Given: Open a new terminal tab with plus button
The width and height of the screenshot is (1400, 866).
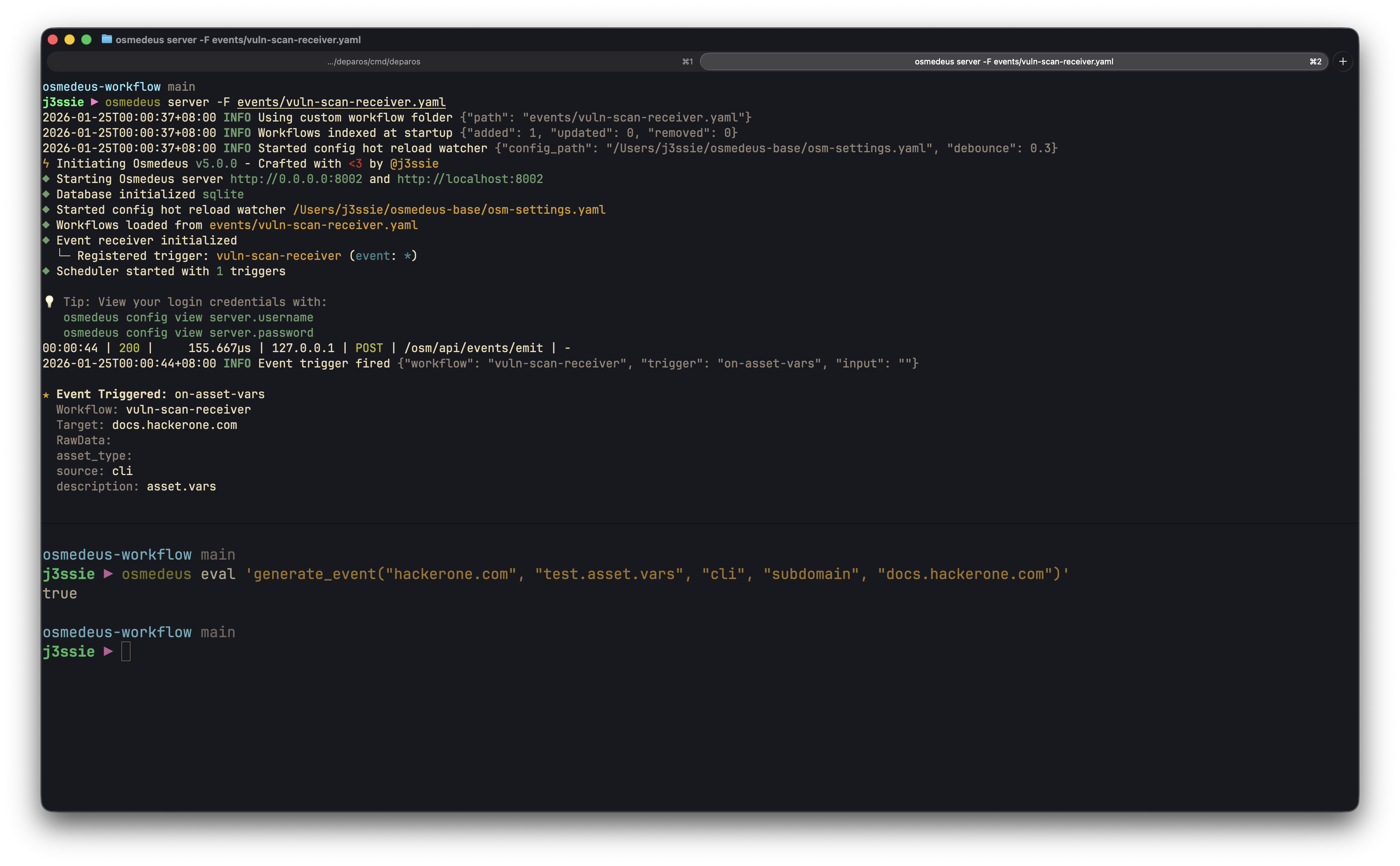Looking at the screenshot, I should coord(1343,61).
